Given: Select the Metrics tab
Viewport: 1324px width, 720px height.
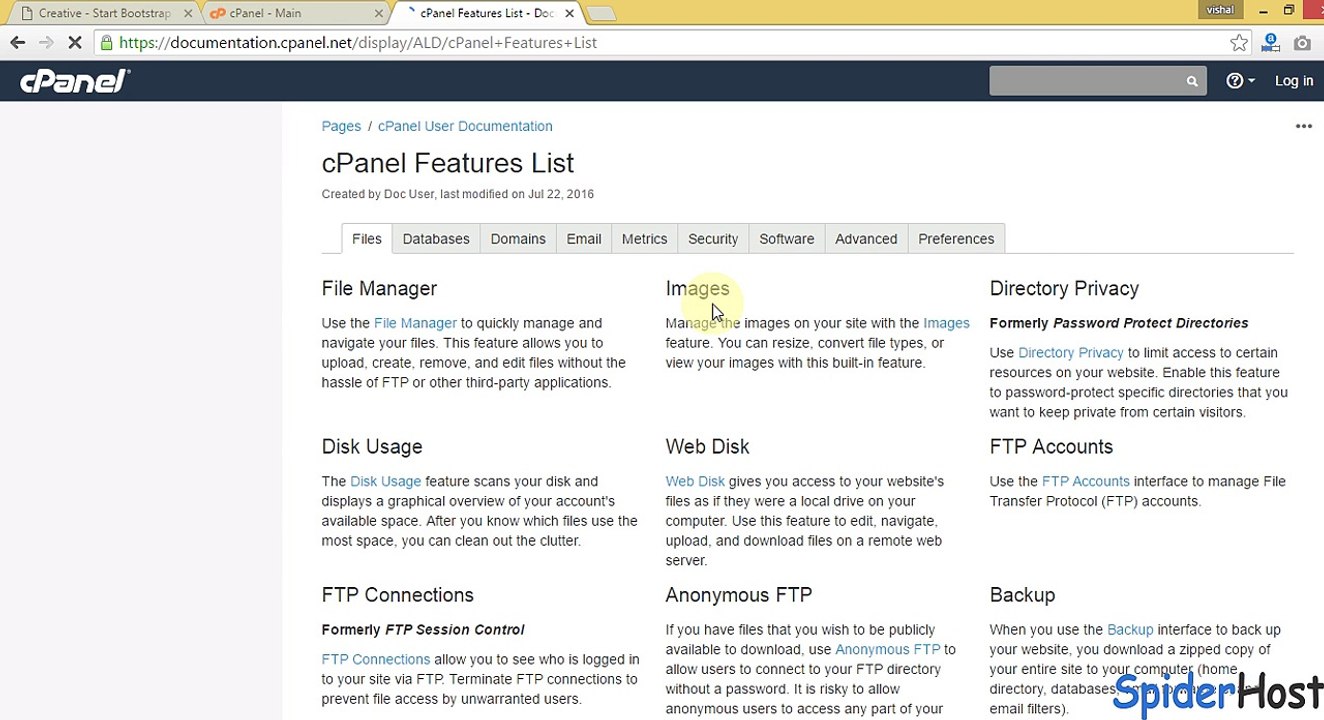Looking at the screenshot, I should [x=644, y=239].
